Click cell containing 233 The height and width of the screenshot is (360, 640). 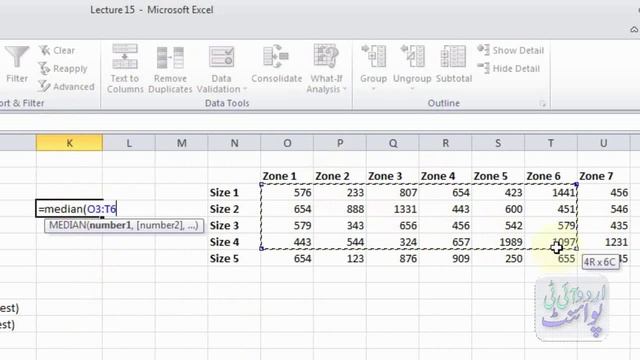pos(340,193)
